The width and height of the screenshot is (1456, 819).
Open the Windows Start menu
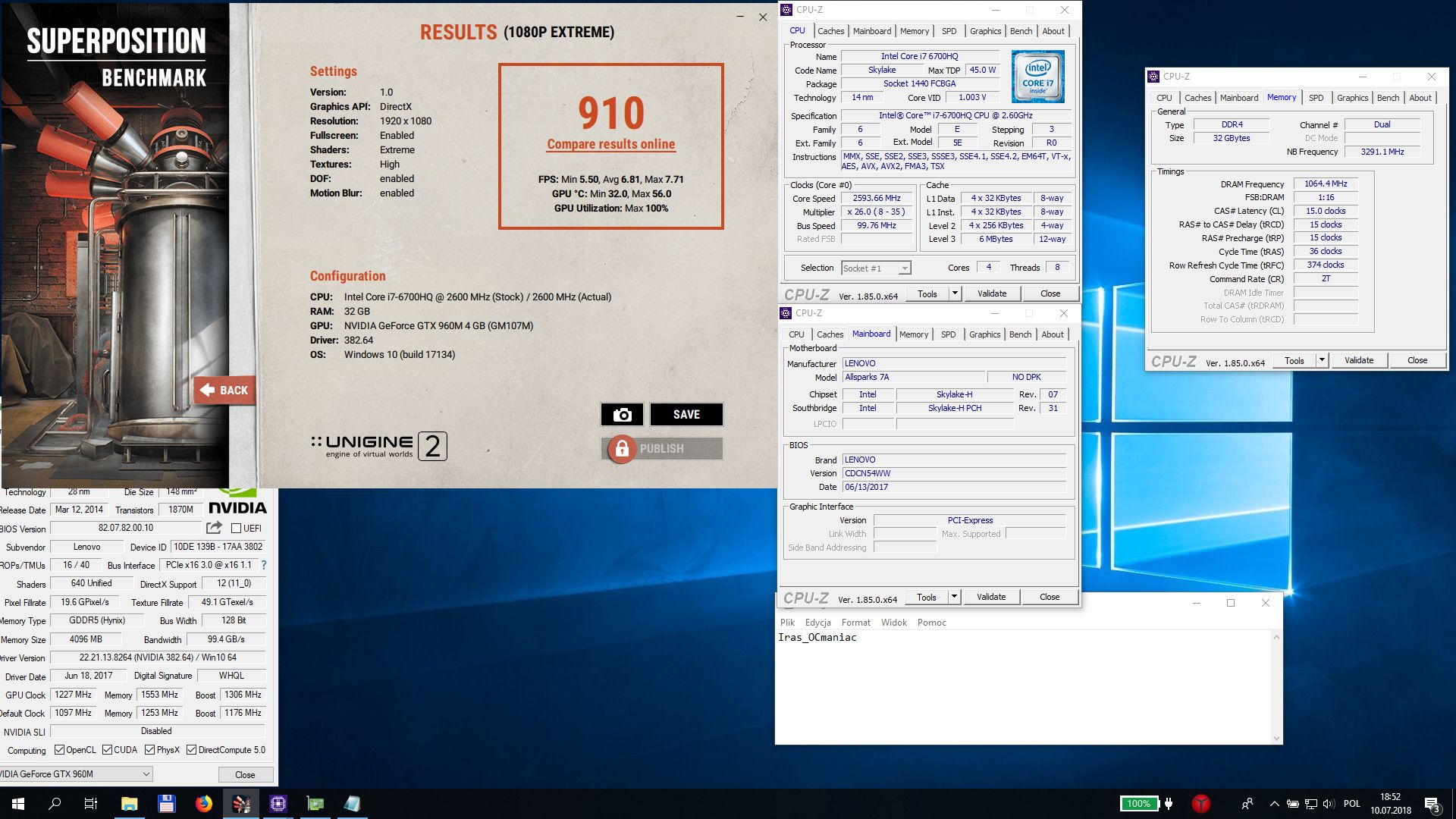click(x=18, y=804)
